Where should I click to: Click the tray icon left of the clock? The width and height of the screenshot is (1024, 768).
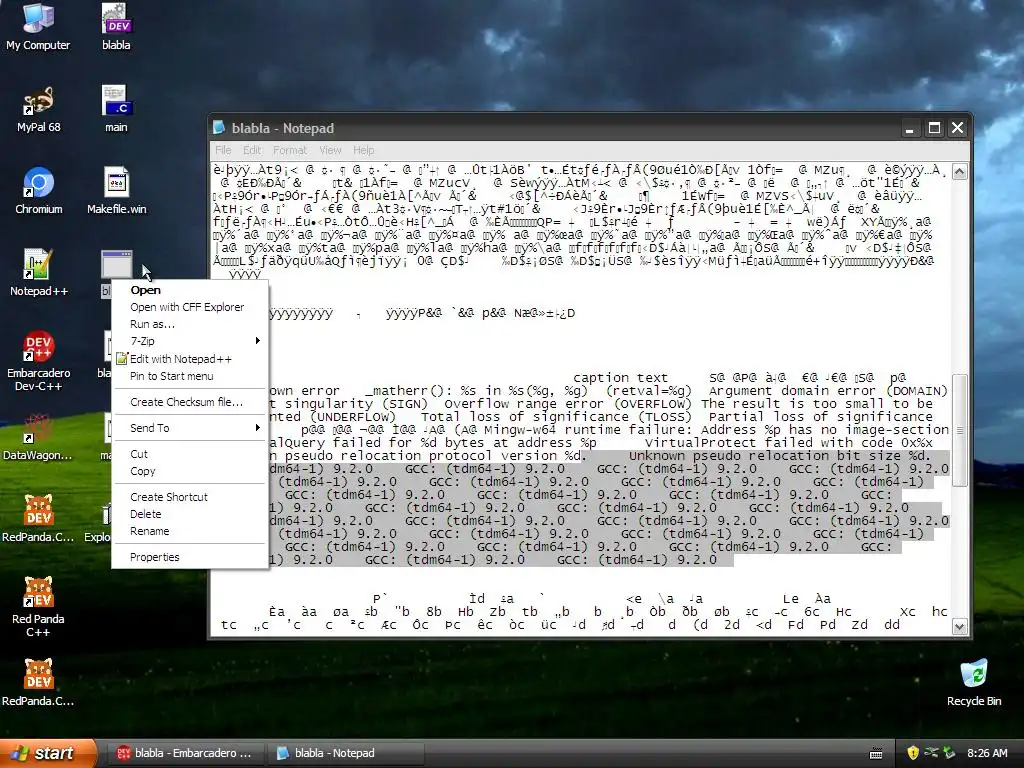(x=949, y=753)
